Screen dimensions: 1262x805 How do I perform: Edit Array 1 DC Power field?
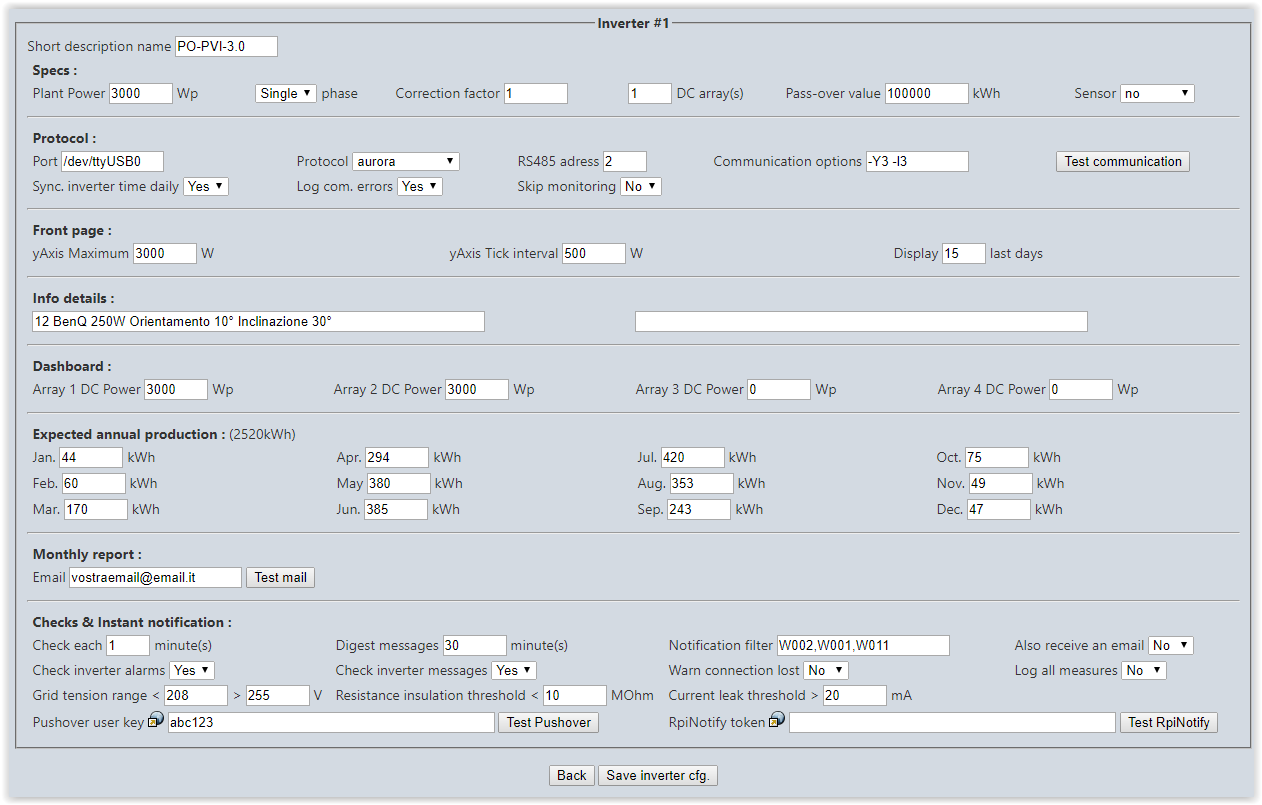[176, 389]
